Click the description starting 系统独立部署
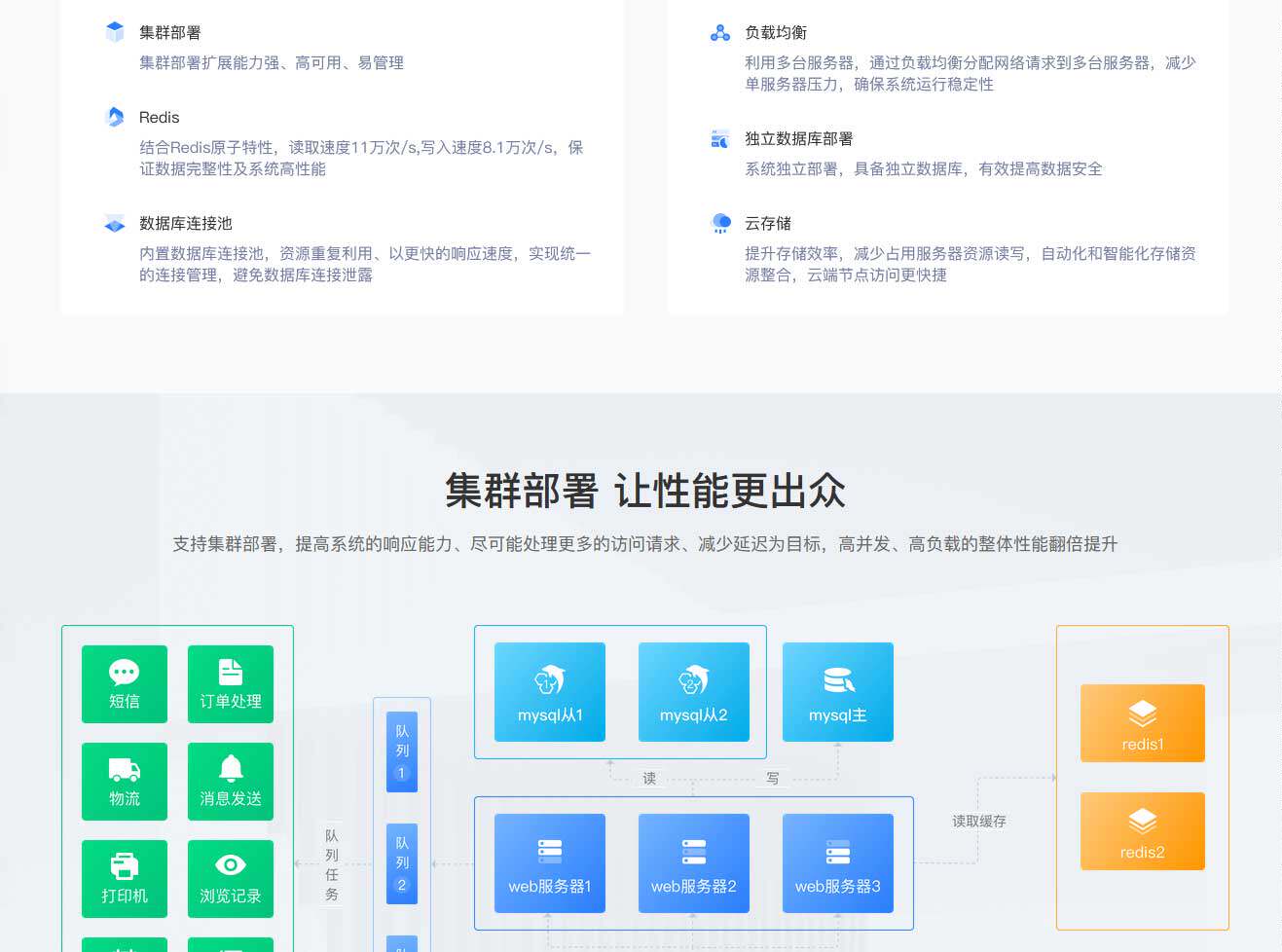Screen dimensions: 1282x952 (x=924, y=169)
